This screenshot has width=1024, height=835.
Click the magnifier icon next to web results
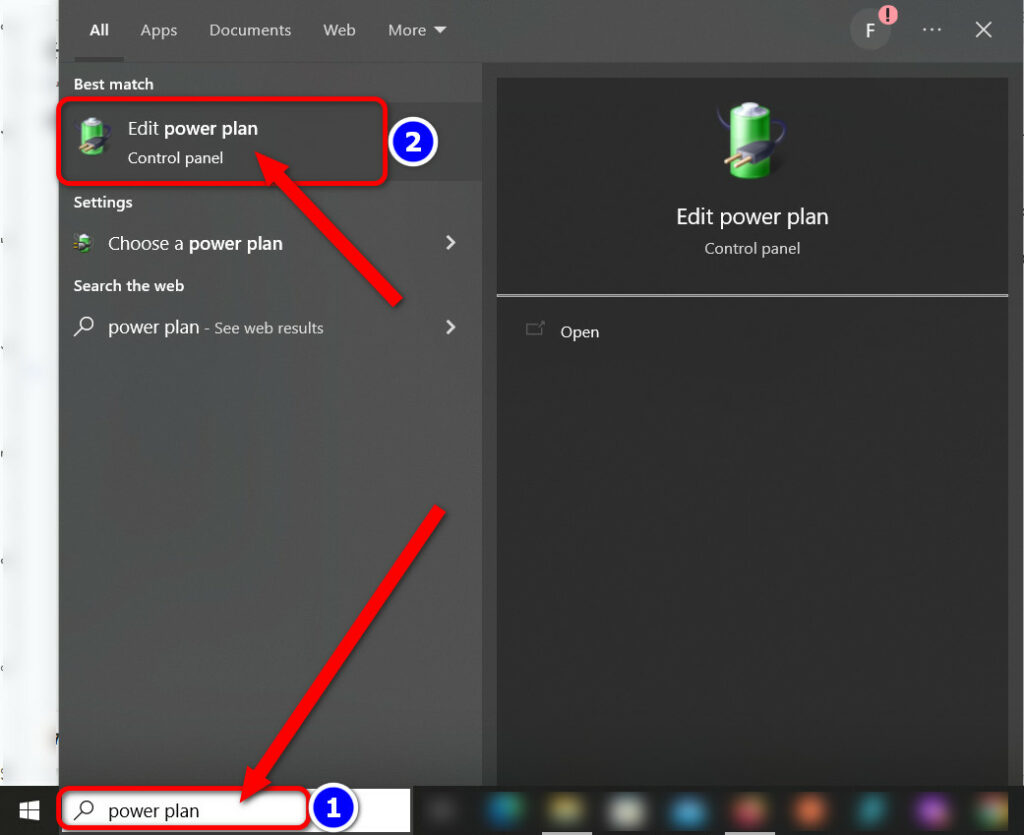tap(82, 327)
